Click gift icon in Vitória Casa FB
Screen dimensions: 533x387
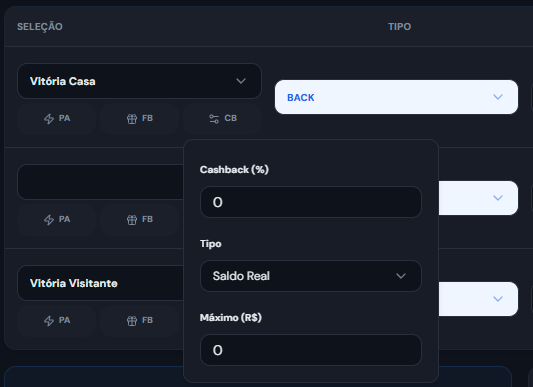(x=132, y=119)
